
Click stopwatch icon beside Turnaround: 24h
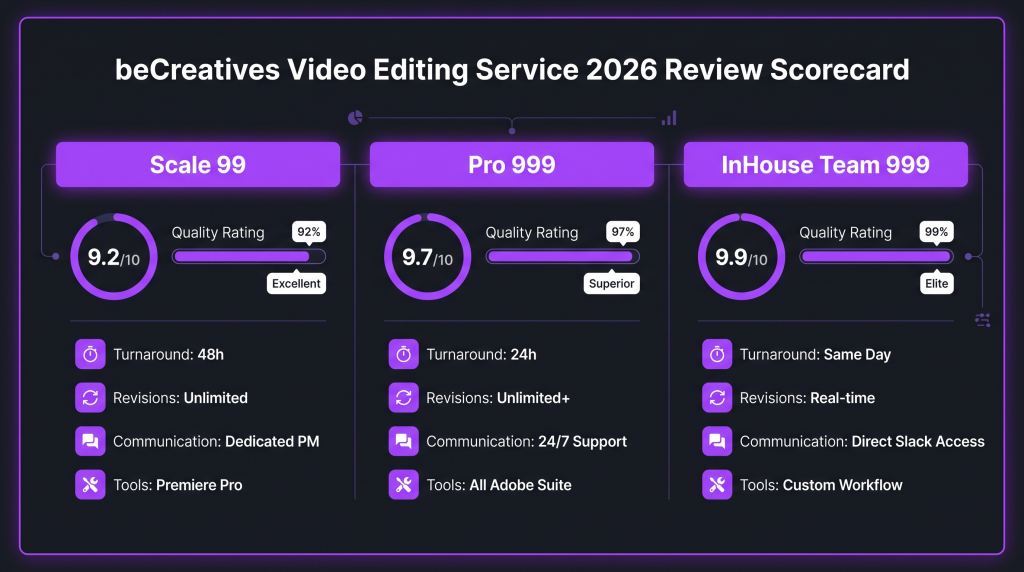coord(404,355)
